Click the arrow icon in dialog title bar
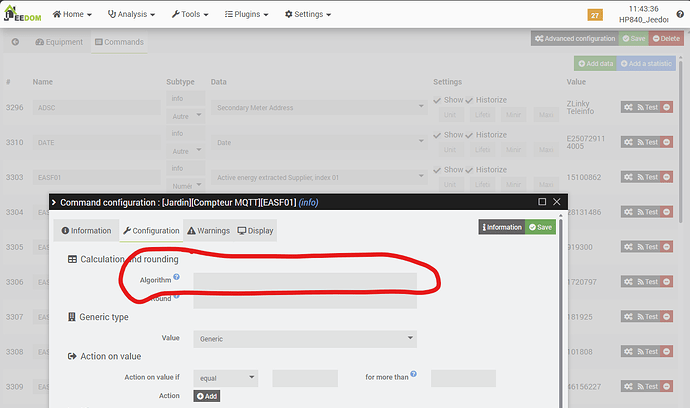 [54, 202]
